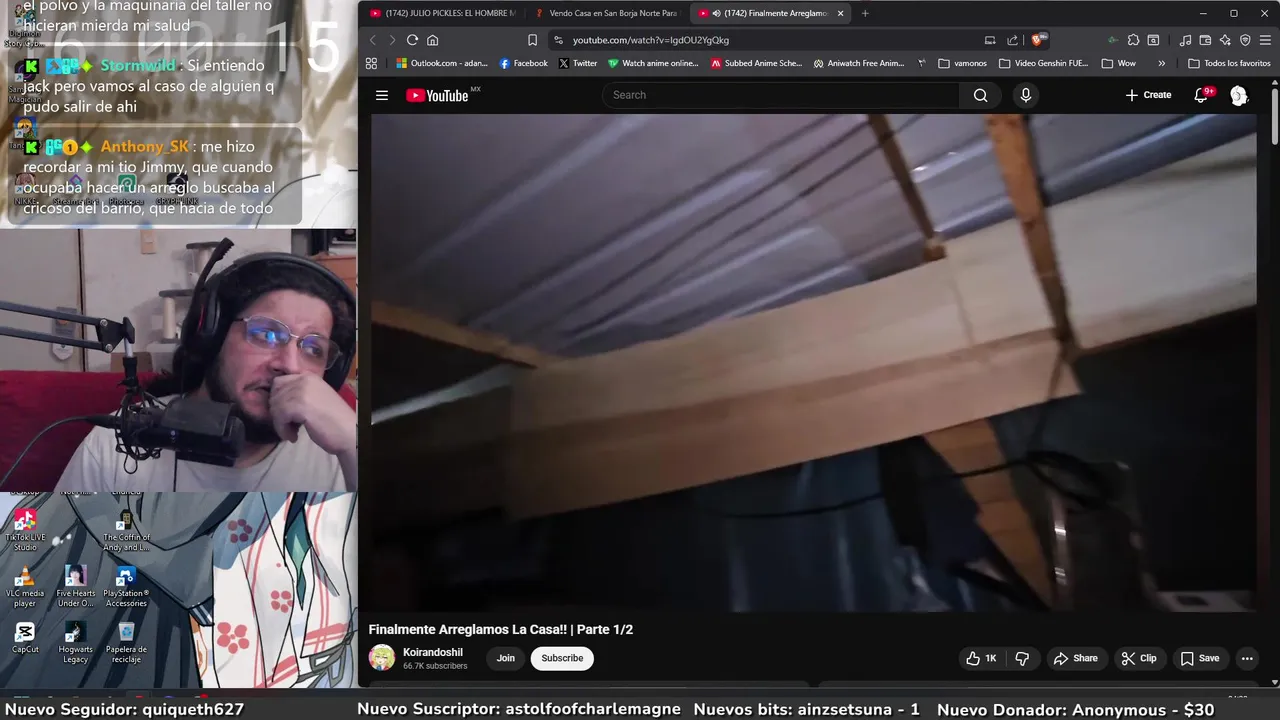Open the apps grid icon in bookmarks bar
Image resolution: width=1280 pixels, height=720 pixels.
pyautogui.click(x=371, y=63)
